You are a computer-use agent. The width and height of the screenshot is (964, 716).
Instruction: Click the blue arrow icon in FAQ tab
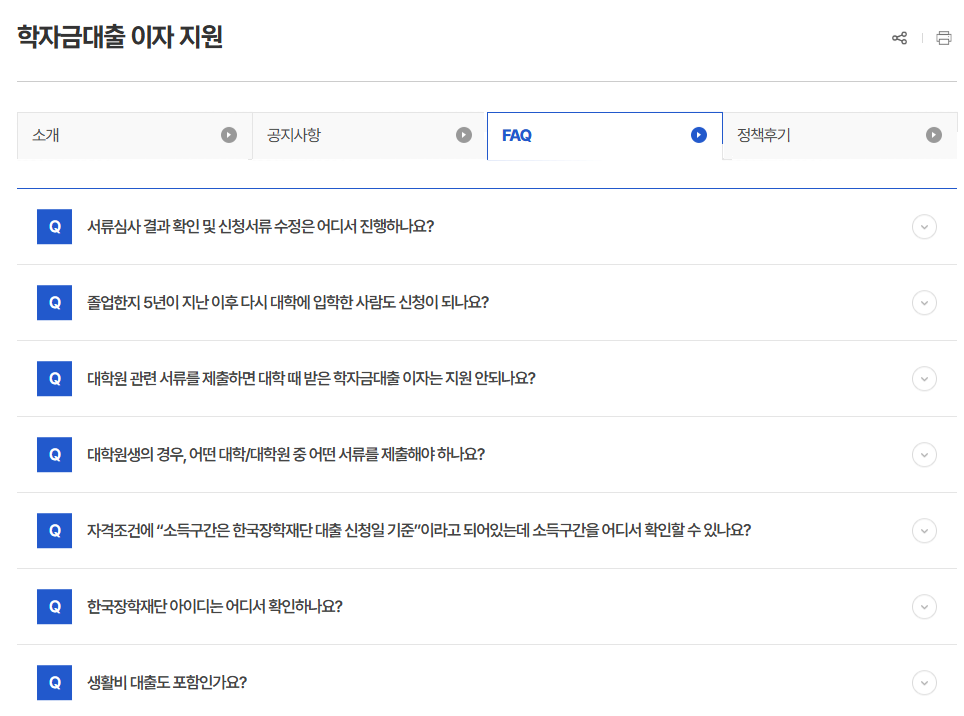698,135
